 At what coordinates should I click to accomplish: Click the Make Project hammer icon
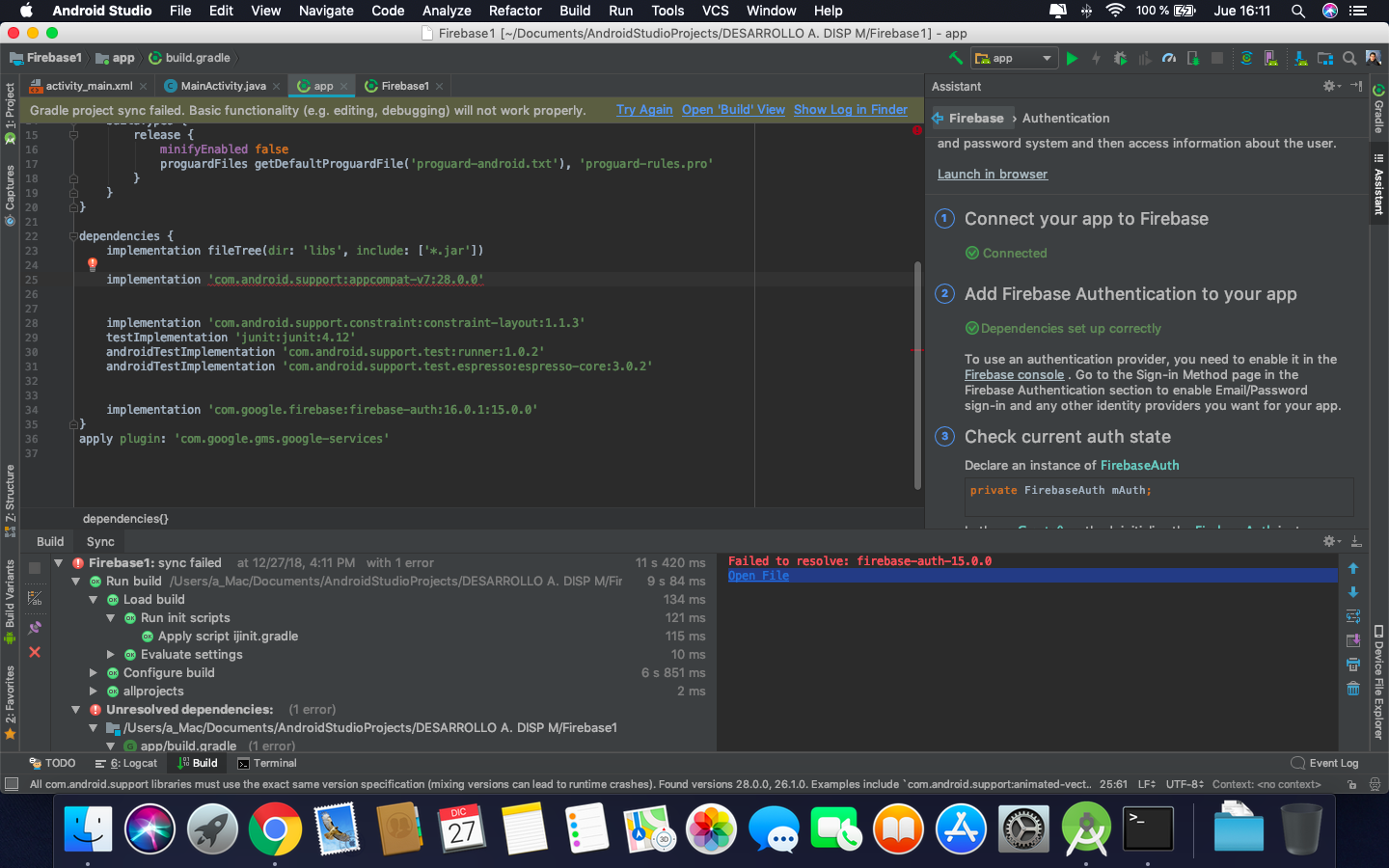point(956,58)
